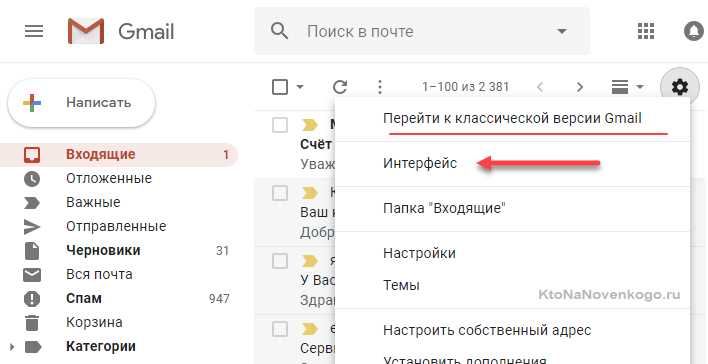Toggle the select-all messages checkbox
Screen dimensions: 708x364
280,87
